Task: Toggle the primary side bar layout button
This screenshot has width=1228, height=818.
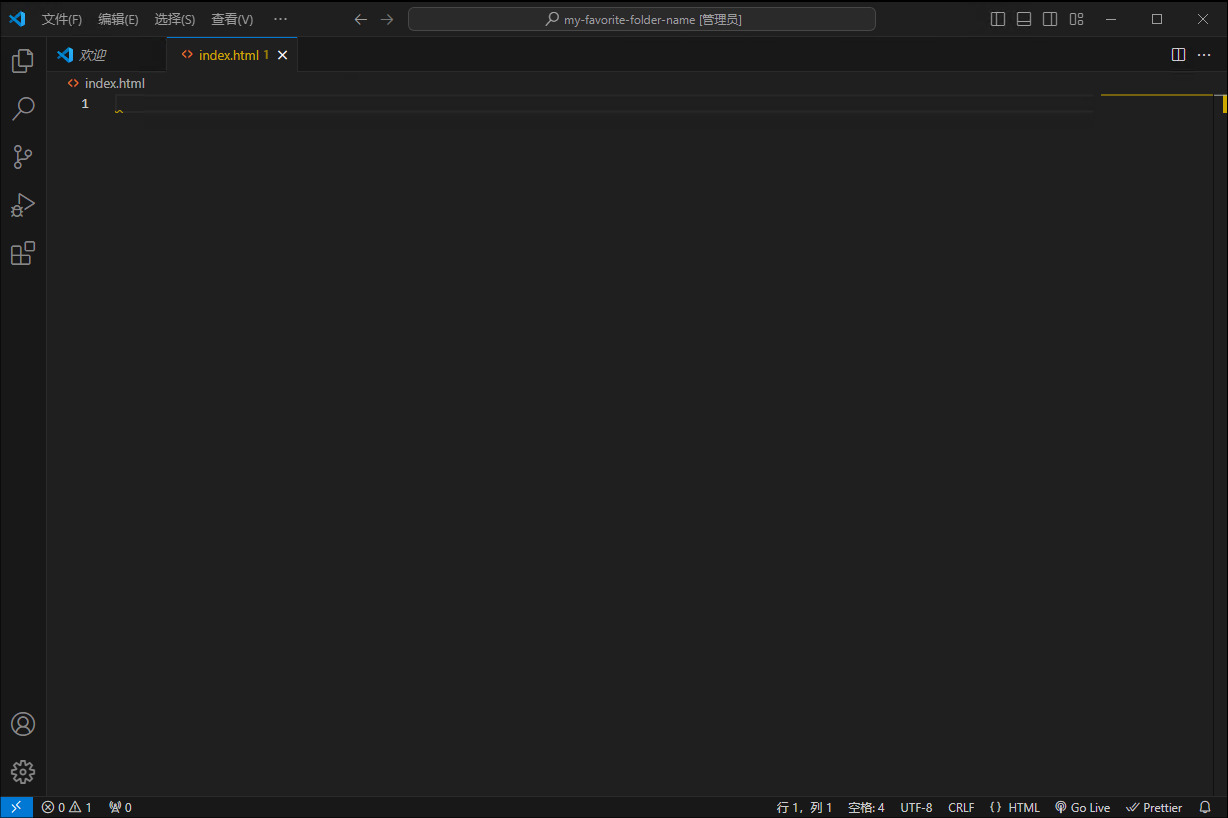Action: [x=998, y=19]
